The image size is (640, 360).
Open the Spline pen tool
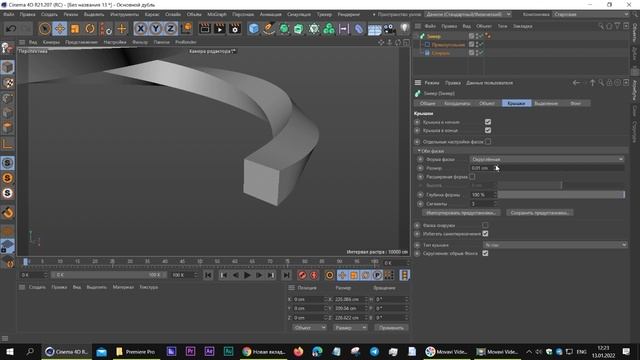[x=269, y=29]
